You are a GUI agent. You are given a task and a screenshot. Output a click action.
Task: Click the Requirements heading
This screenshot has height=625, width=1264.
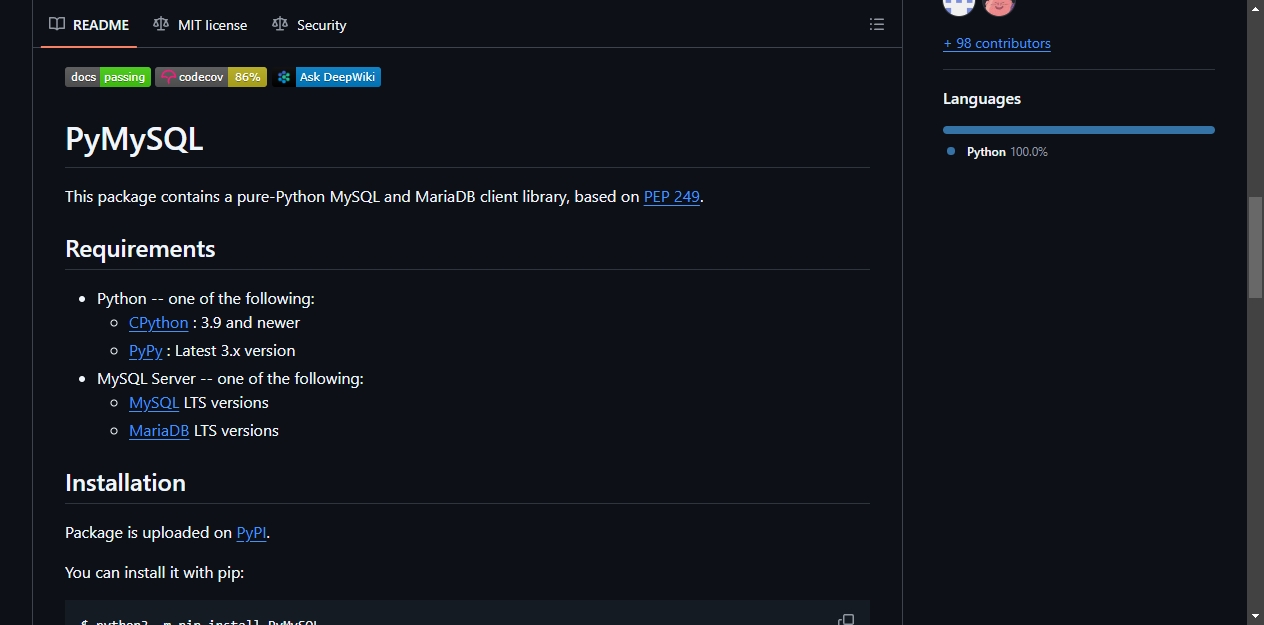140,249
